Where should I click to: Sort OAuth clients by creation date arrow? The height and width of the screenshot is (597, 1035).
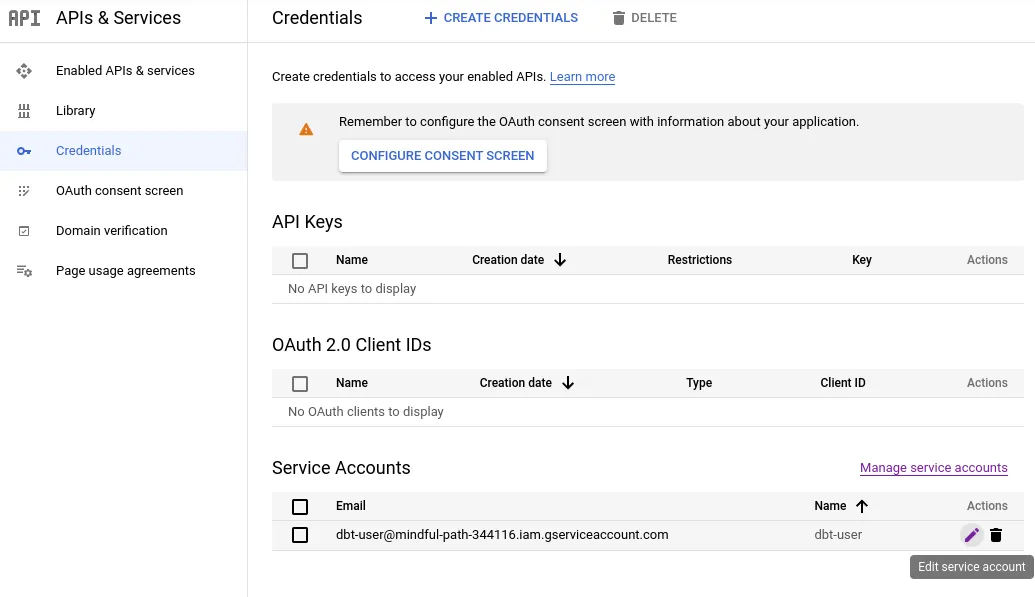(x=568, y=383)
